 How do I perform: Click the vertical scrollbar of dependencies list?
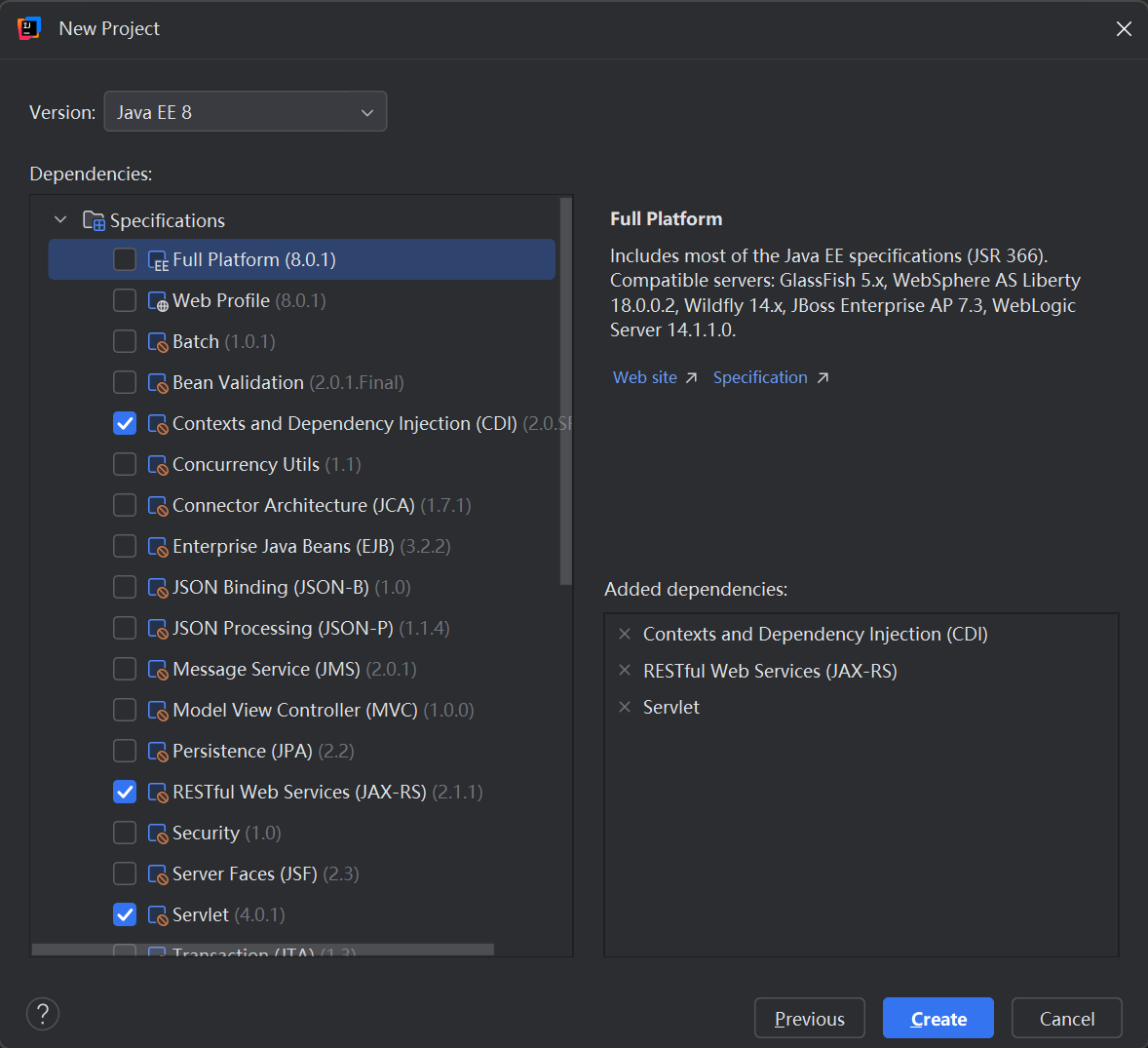[566, 391]
